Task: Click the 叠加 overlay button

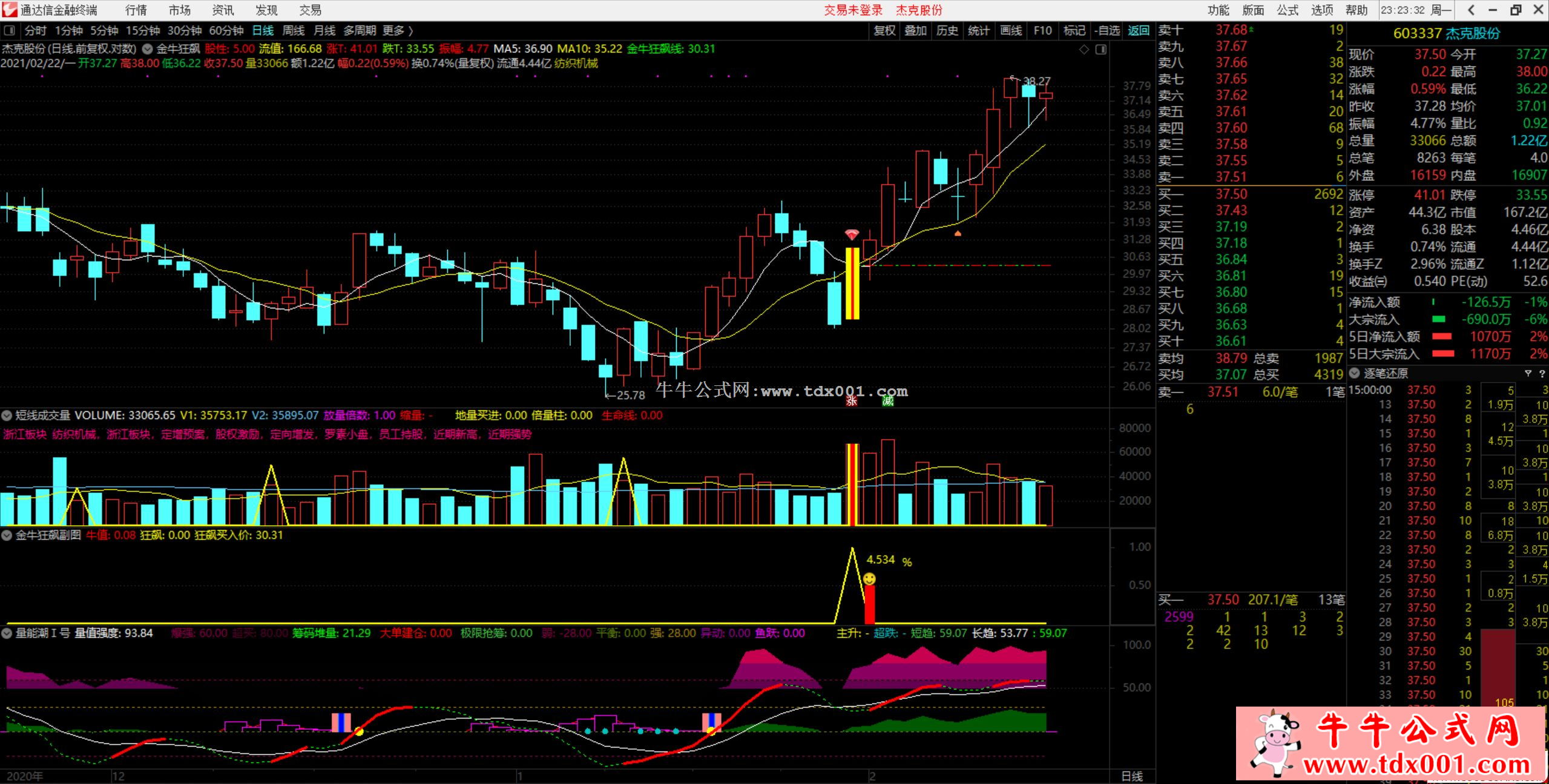Action: point(916,30)
